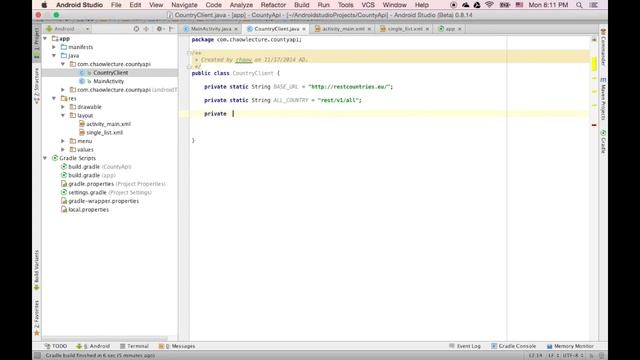Collapse the app module node
This screenshot has height=360, width=640.
45,38
